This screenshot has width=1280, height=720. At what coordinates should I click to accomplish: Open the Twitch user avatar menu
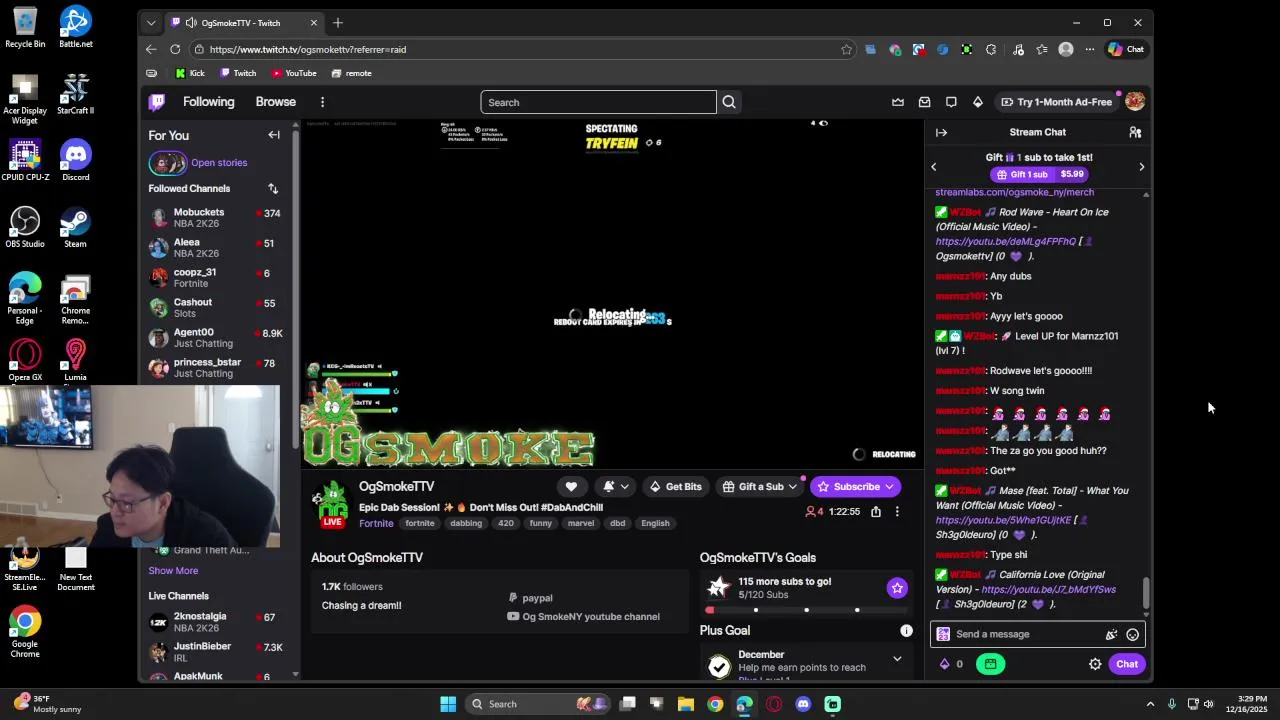1134,102
